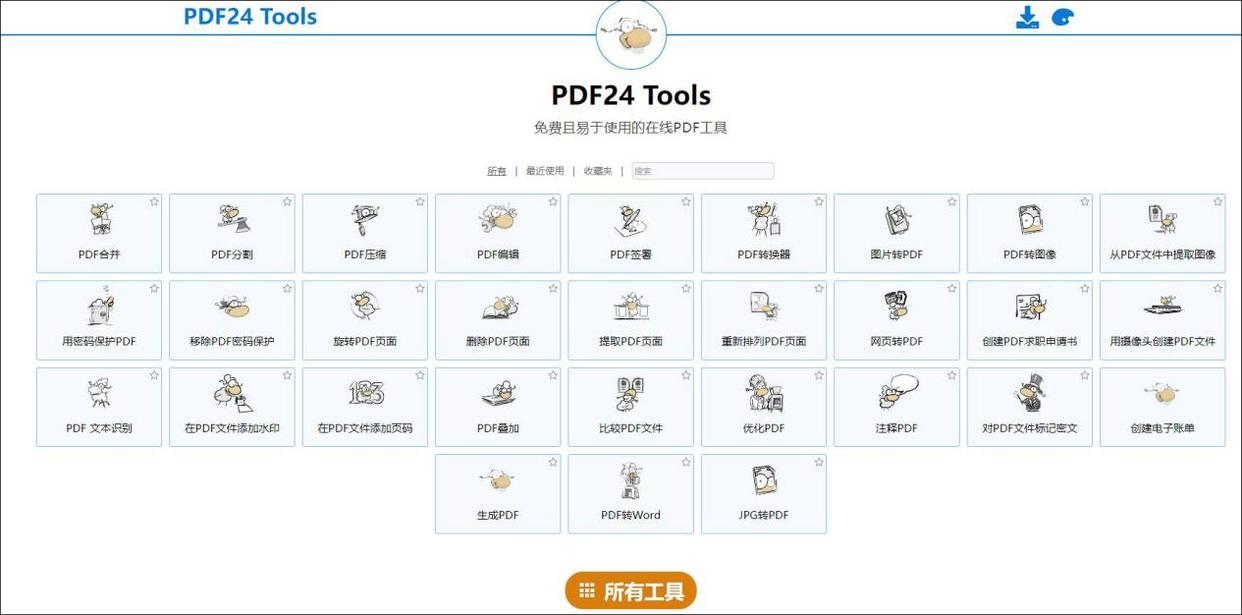This screenshot has height=615, width=1242.
Task: Mark 删除PDF页面 as favorite with star
Action: point(553,289)
